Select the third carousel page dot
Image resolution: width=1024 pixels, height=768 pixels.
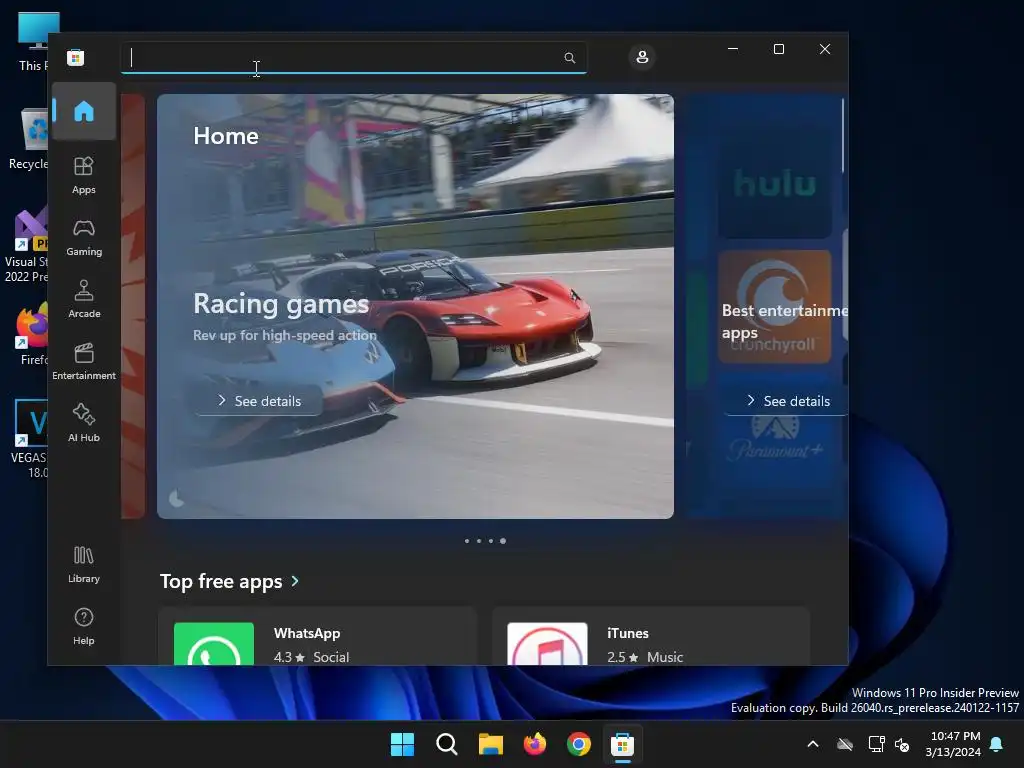point(490,541)
